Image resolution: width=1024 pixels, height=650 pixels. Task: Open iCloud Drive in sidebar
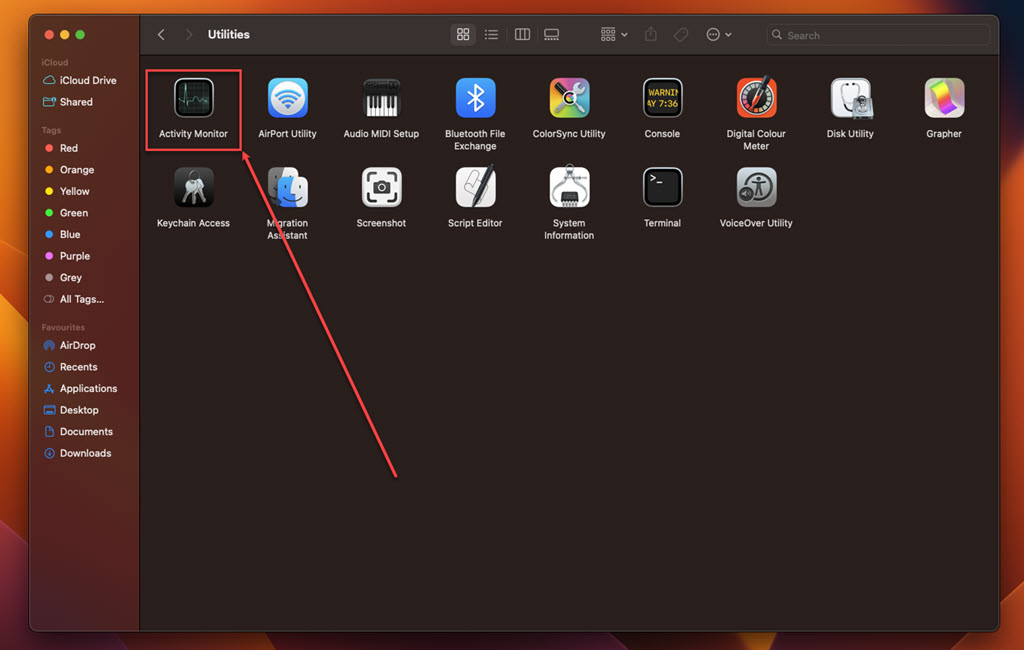click(x=80, y=80)
